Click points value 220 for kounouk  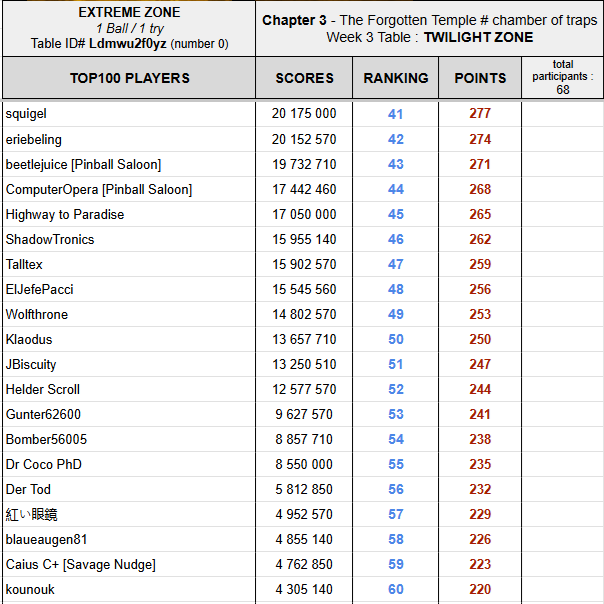click(x=480, y=589)
